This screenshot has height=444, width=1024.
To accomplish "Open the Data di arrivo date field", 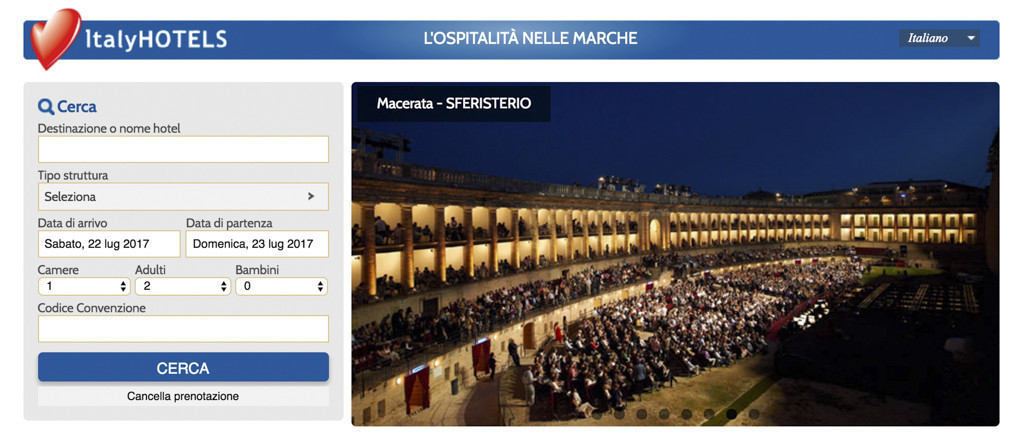I will pyautogui.click(x=109, y=244).
